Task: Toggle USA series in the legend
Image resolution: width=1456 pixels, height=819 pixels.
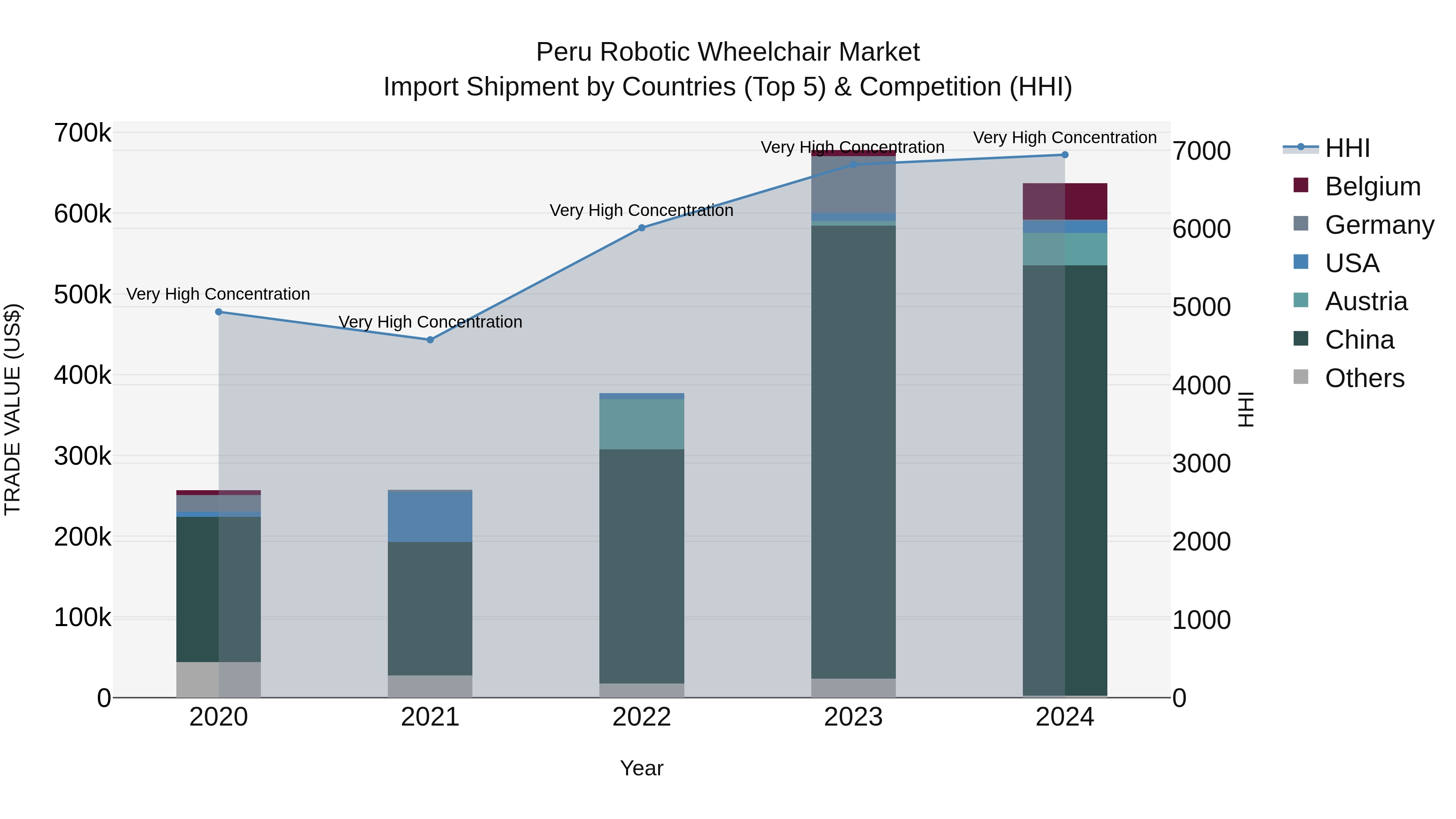Action: point(1336,263)
